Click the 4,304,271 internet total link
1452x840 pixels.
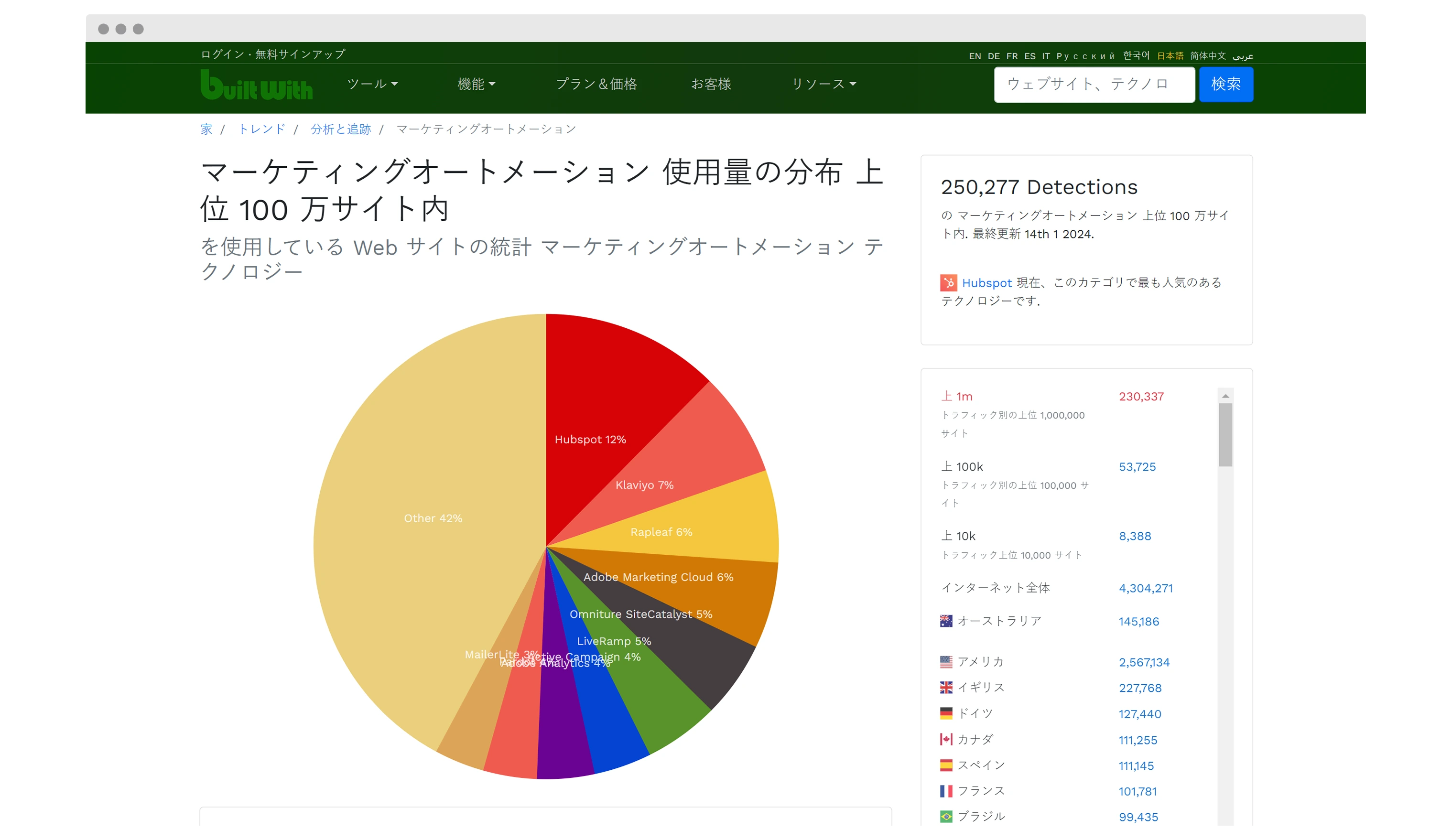click(1146, 588)
